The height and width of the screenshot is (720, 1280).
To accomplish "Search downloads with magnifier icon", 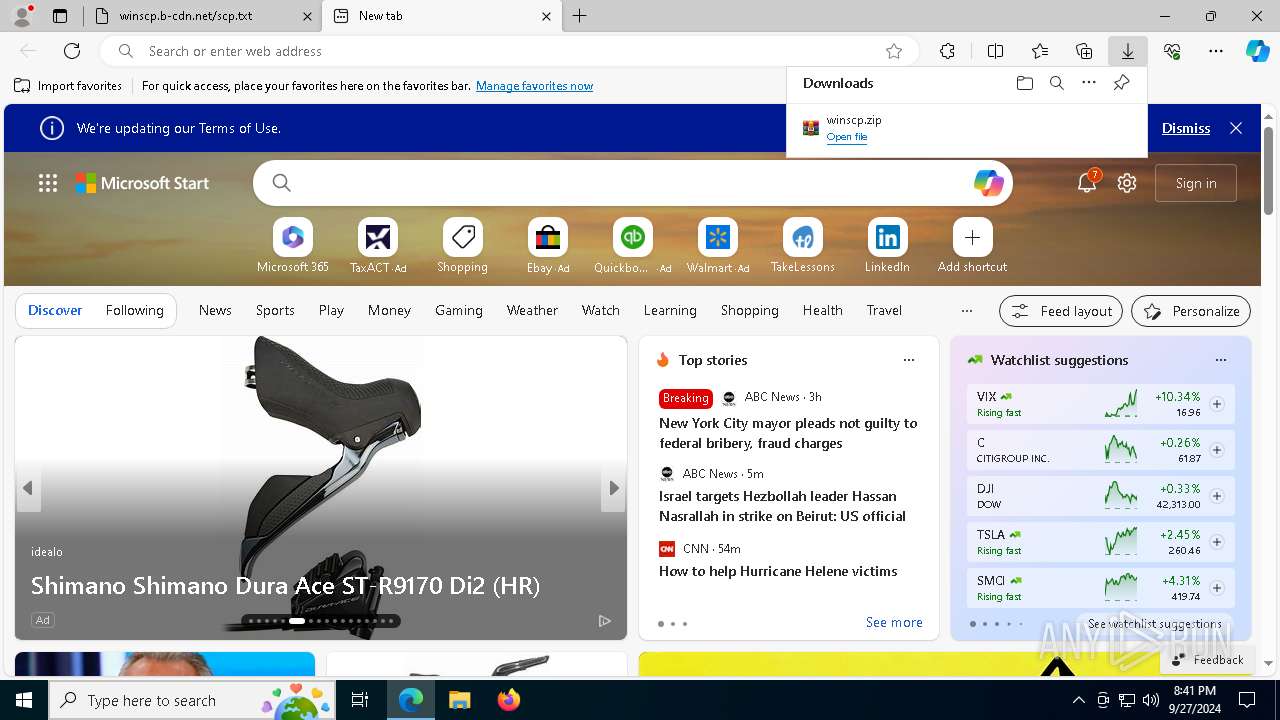I will [1057, 83].
